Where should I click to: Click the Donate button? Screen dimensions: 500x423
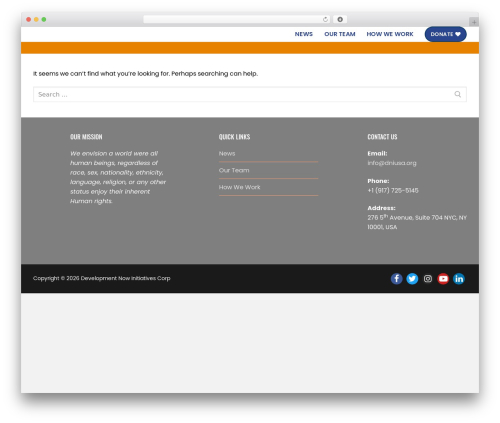pos(445,34)
